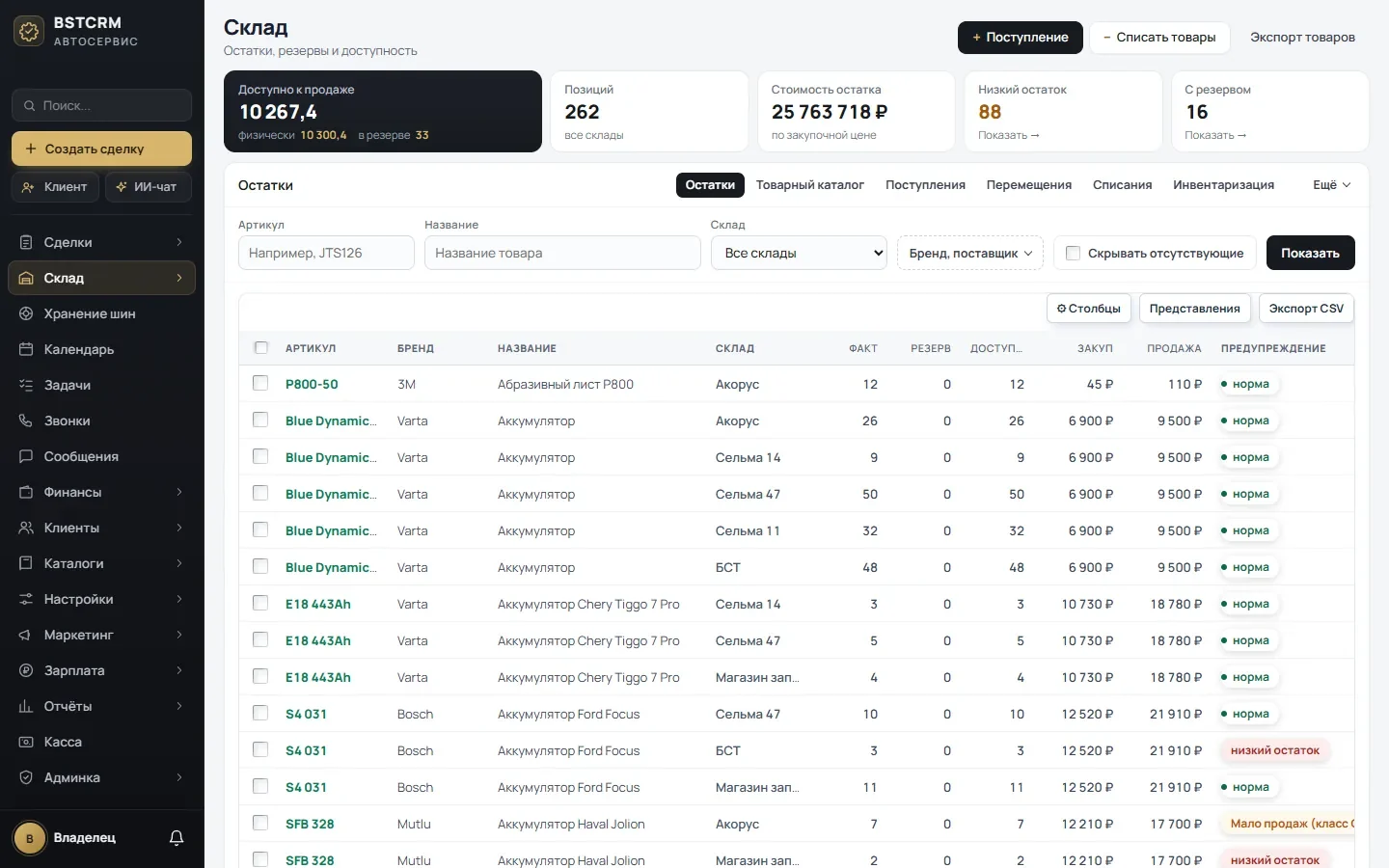
Task: Open the Ещё more tabs dropdown
Action: tap(1332, 185)
